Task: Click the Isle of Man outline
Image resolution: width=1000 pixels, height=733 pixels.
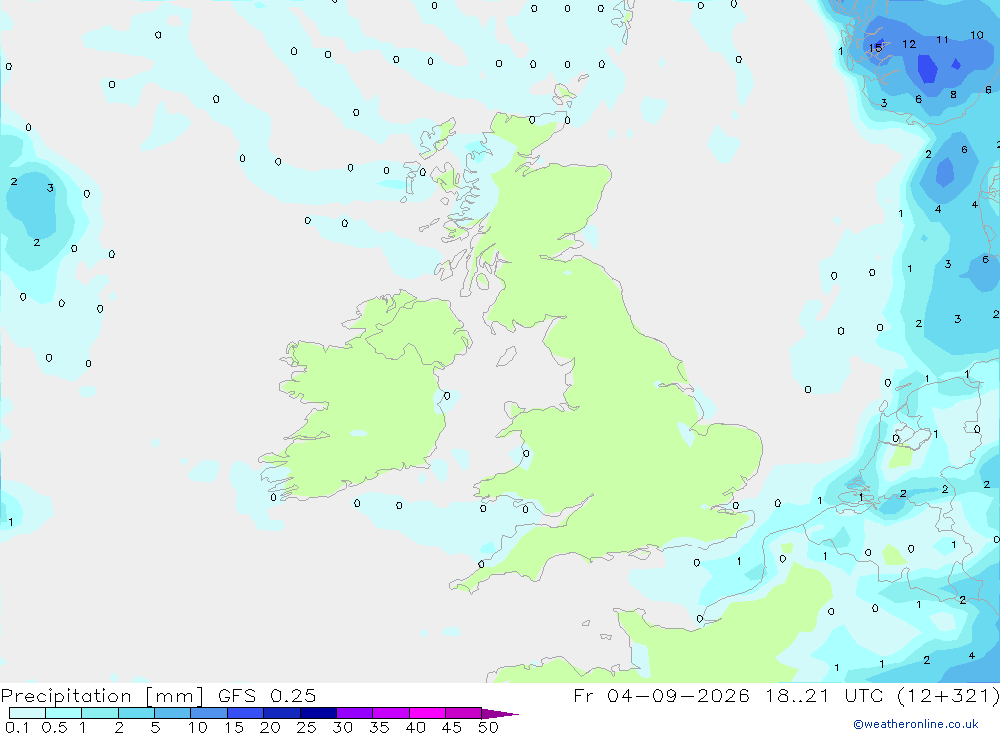Action: point(506,356)
